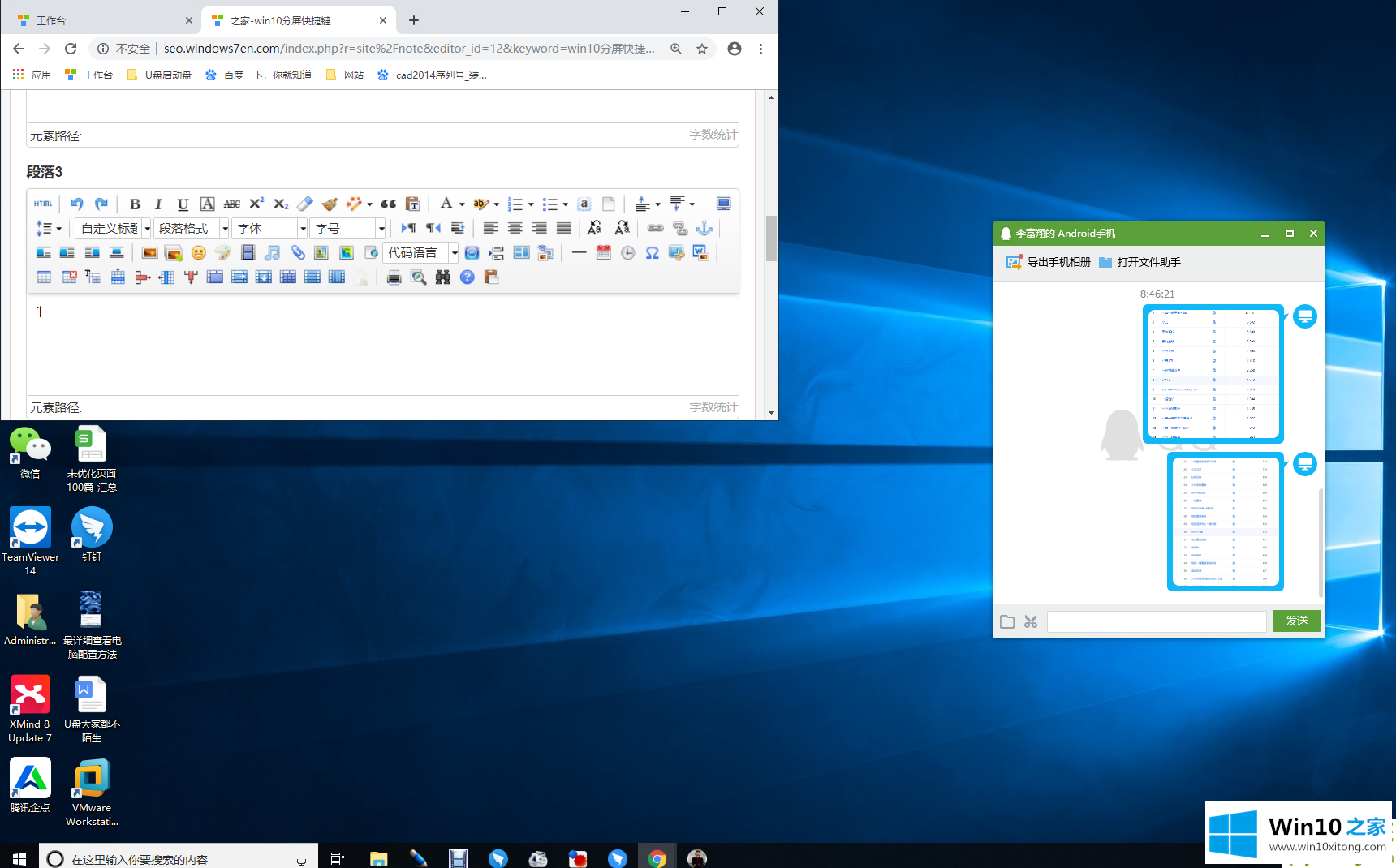The width and height of the screenshot is (1396, 868).
Task: Open the font color dropdown arrow
Action: [x=462, y=204]
